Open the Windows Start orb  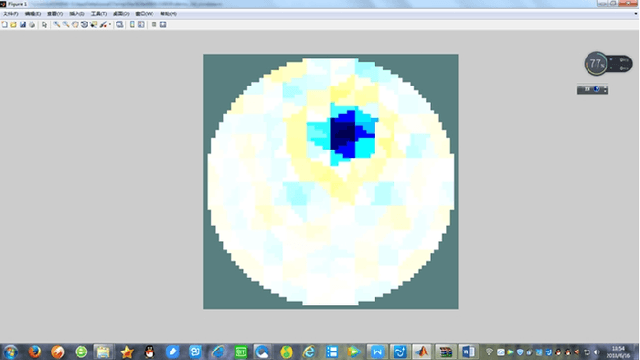point(11,352)
